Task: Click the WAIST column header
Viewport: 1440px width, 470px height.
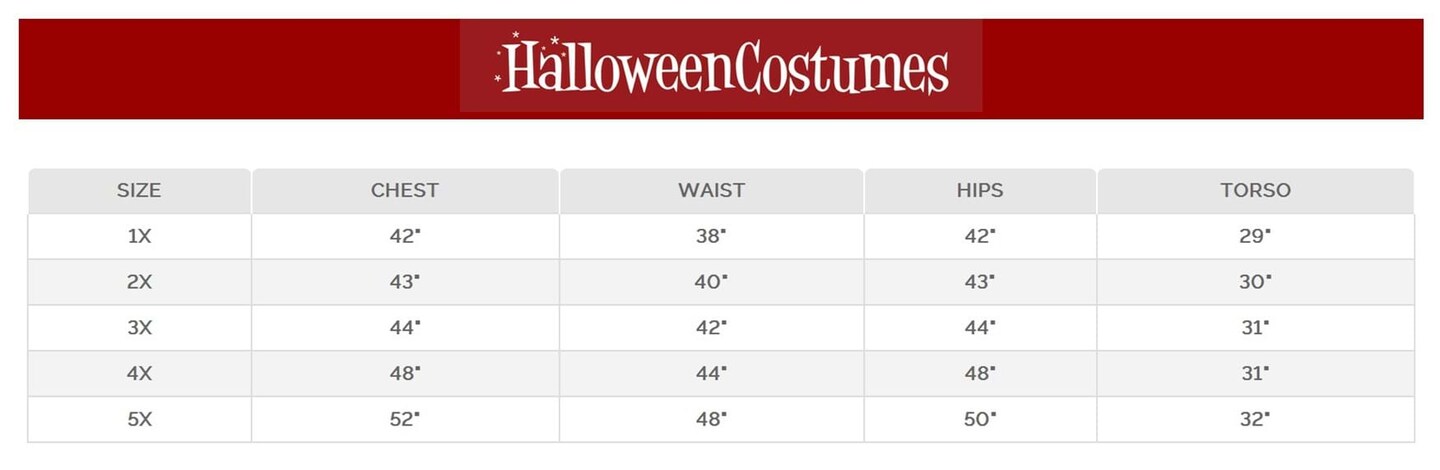Action: [711, 190]
